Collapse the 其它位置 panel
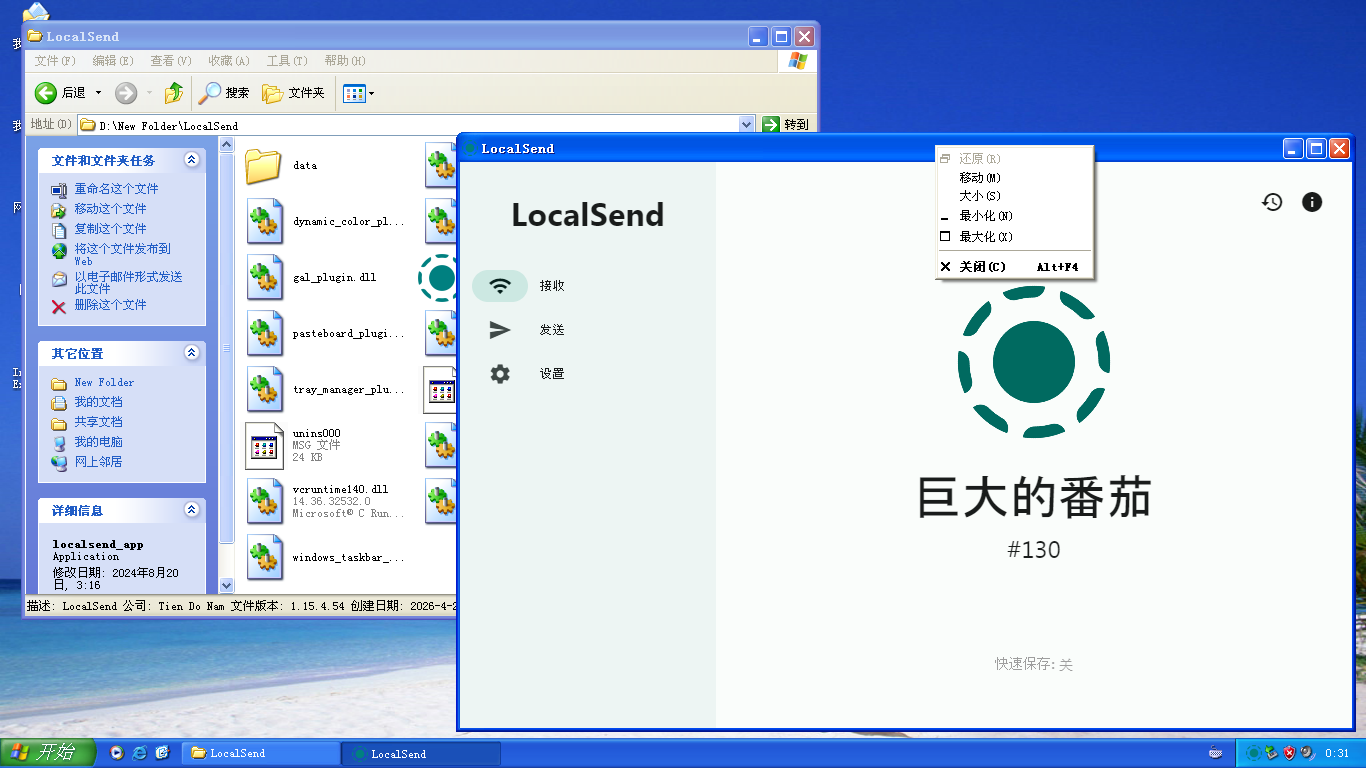1366x768 pixels. click(191, 353)
